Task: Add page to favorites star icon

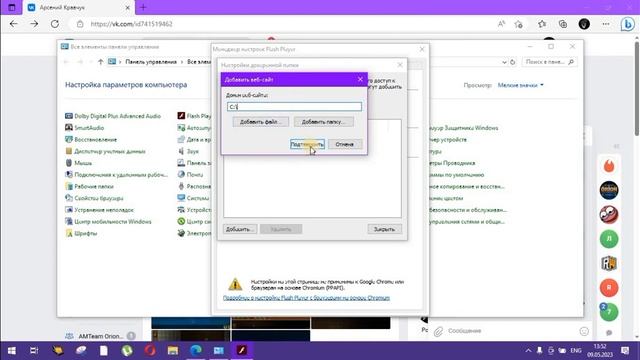Action: point(519,24)
